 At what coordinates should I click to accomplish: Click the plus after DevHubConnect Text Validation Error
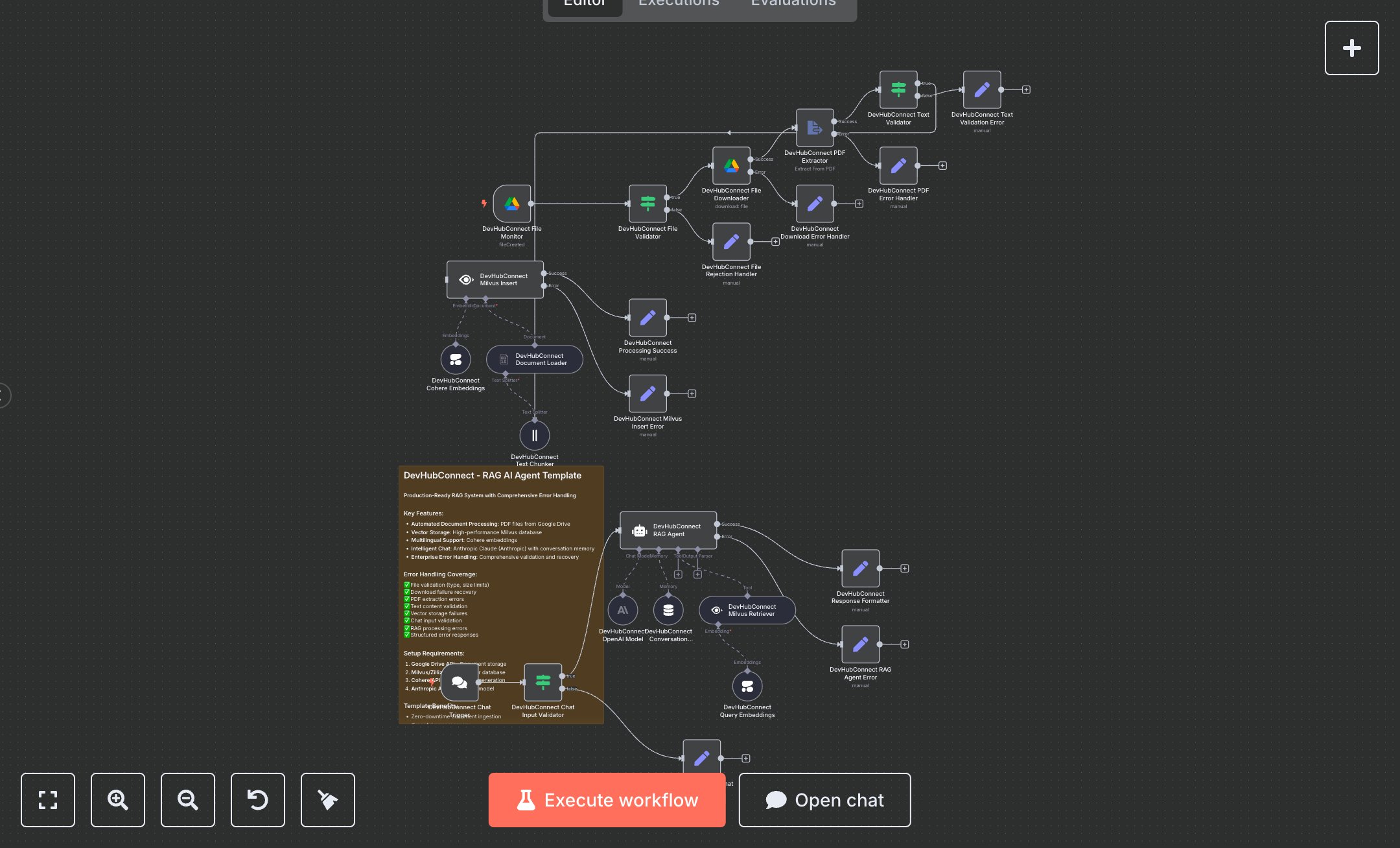point(1026,89)
